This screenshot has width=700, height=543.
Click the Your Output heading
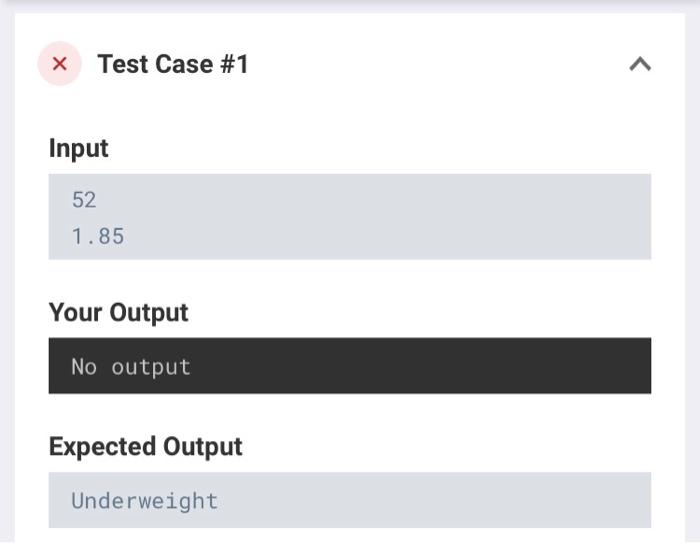[x=118, y=313]
